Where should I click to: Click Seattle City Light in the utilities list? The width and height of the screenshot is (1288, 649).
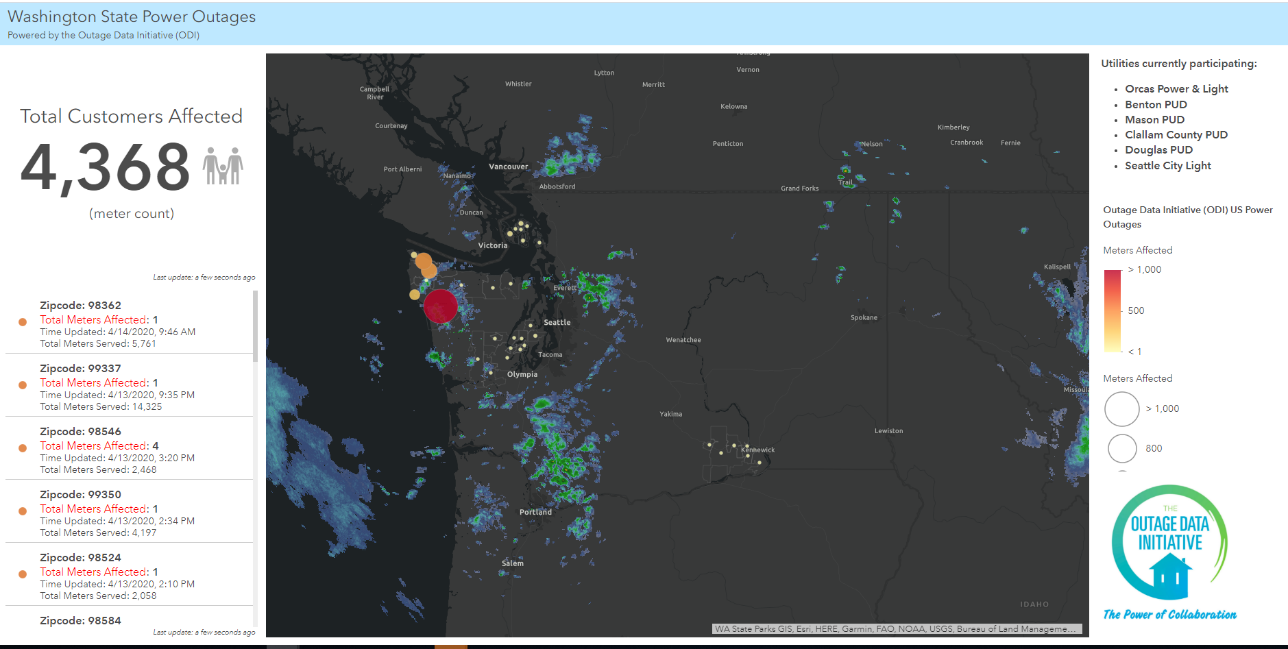tap(1167, 164)
